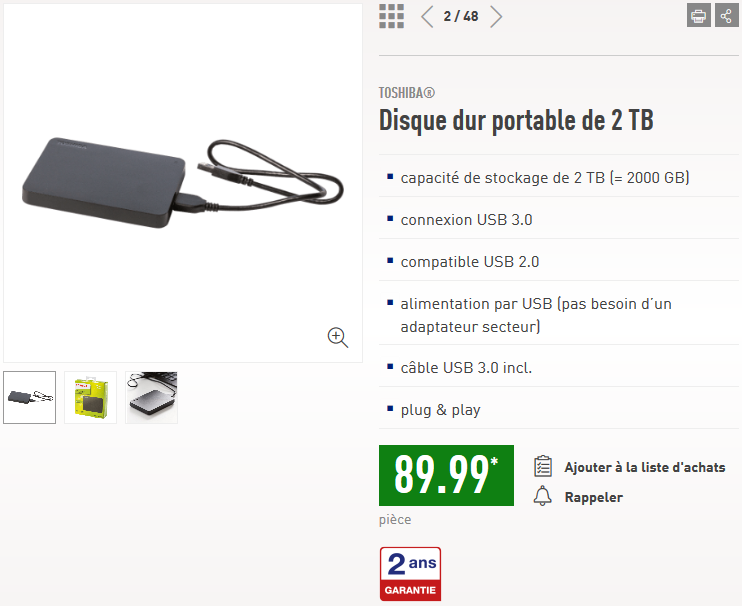Click 'Ajouter à la liste d'achats' link
This screenshot has height=606, width=742.
click(645, 467)
